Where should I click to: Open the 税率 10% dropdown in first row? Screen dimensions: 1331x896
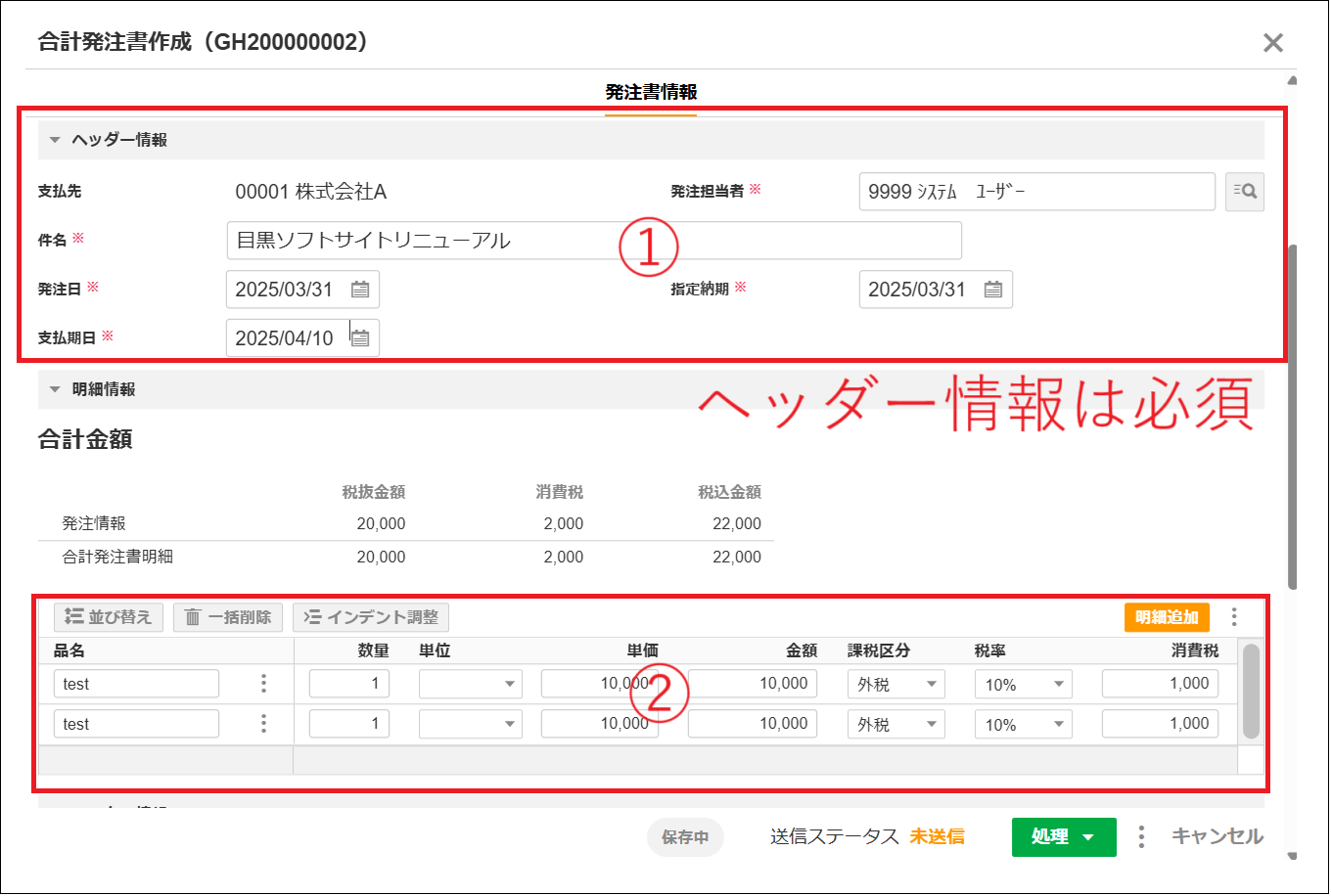coord(1024,684)
